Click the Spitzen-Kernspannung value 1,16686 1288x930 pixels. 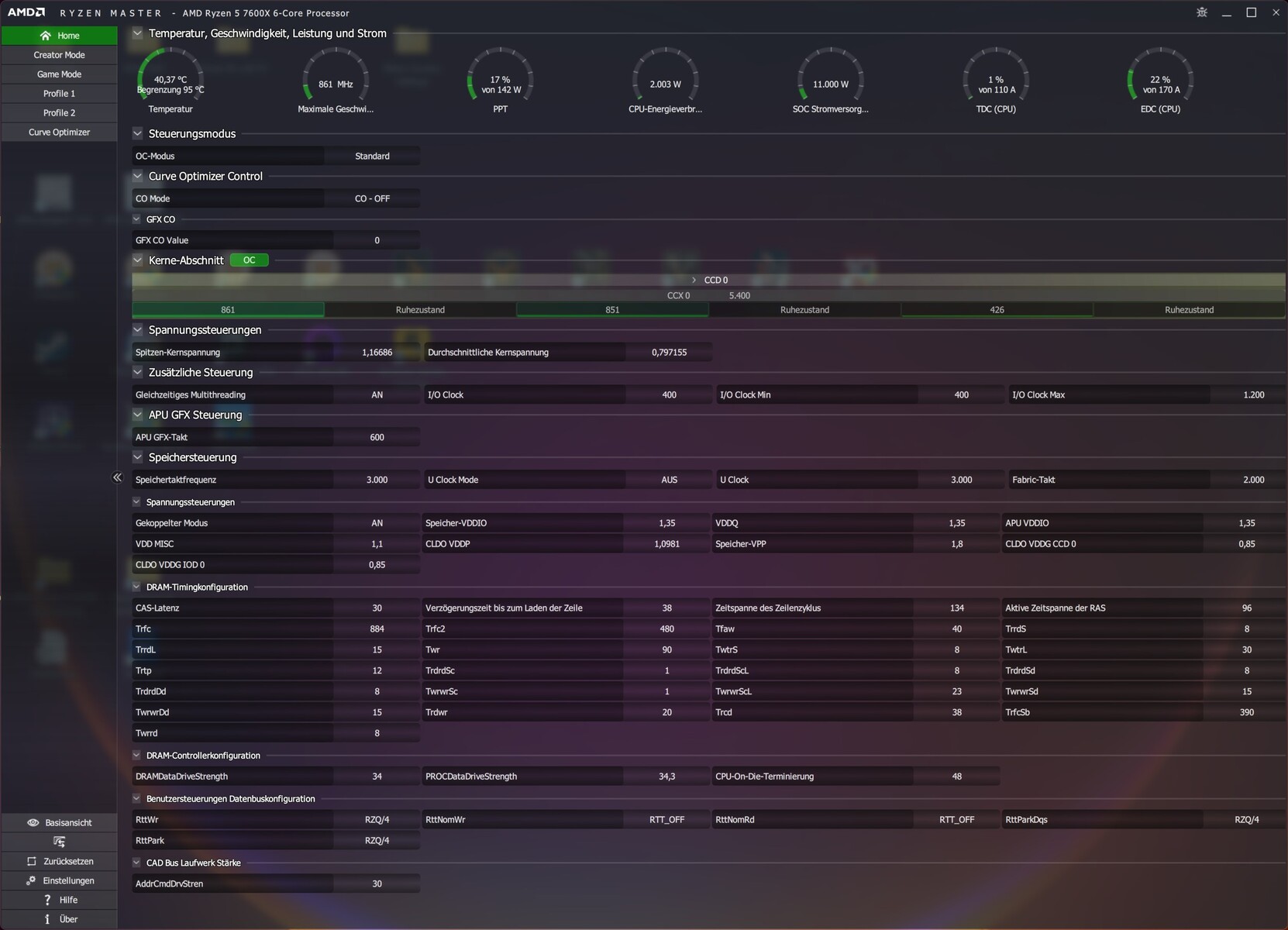pos(377,352)
